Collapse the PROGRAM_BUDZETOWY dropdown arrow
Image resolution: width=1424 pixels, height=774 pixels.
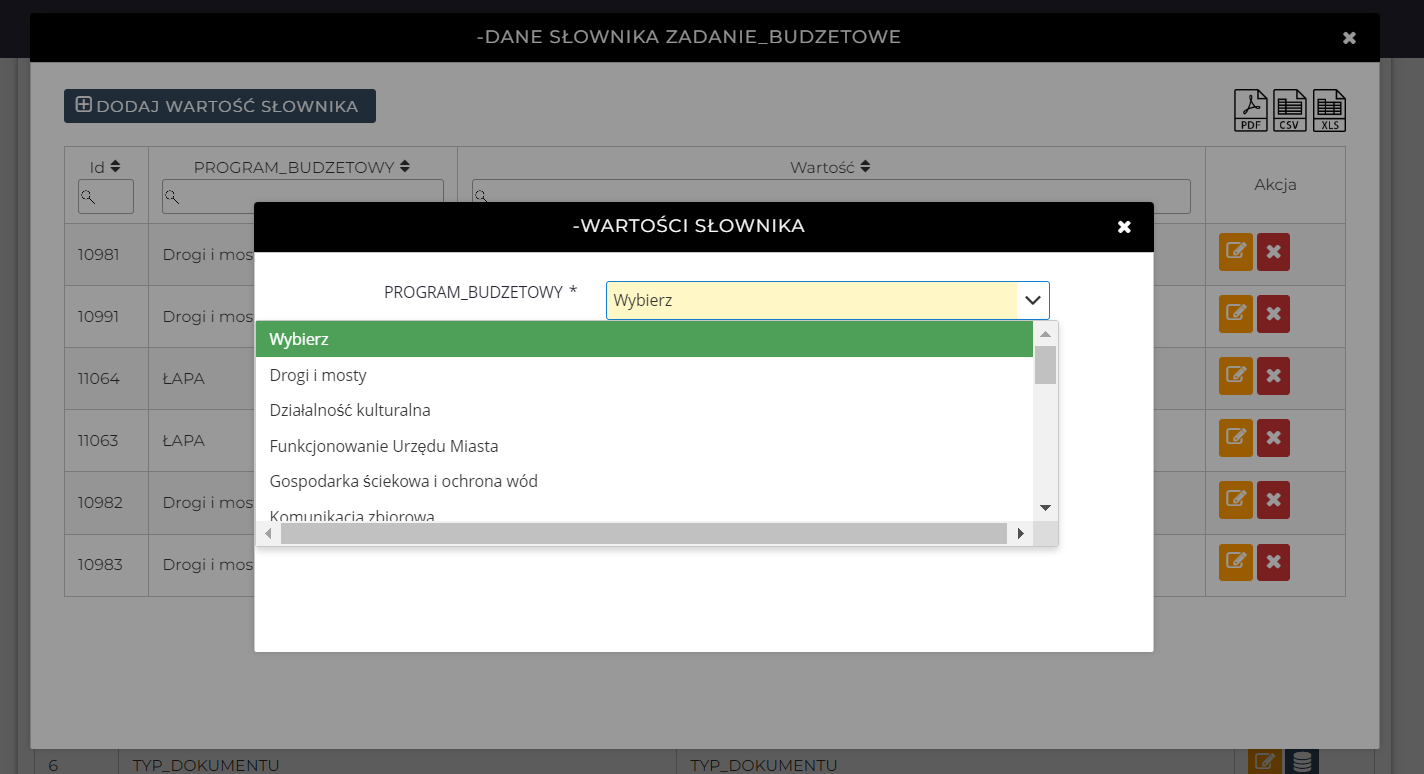(x=1033, y=300)
